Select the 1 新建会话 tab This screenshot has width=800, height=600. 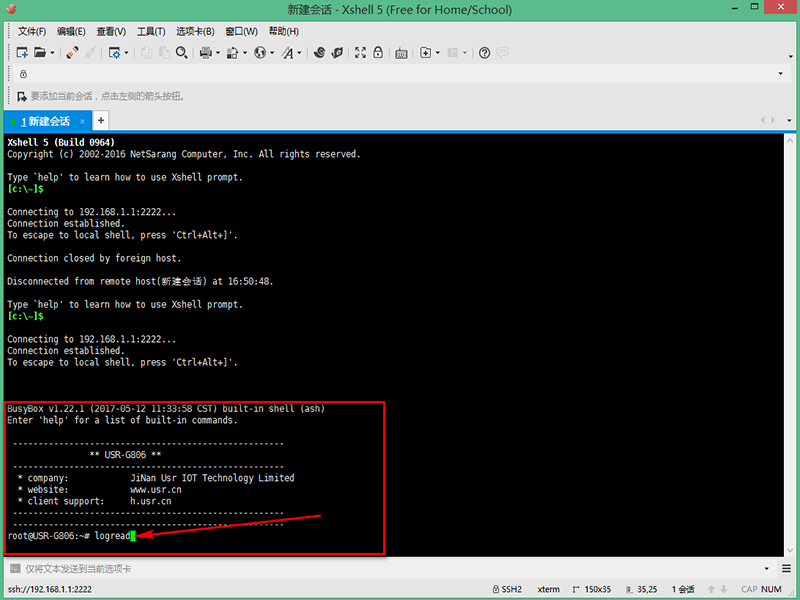tap(46, 121)
